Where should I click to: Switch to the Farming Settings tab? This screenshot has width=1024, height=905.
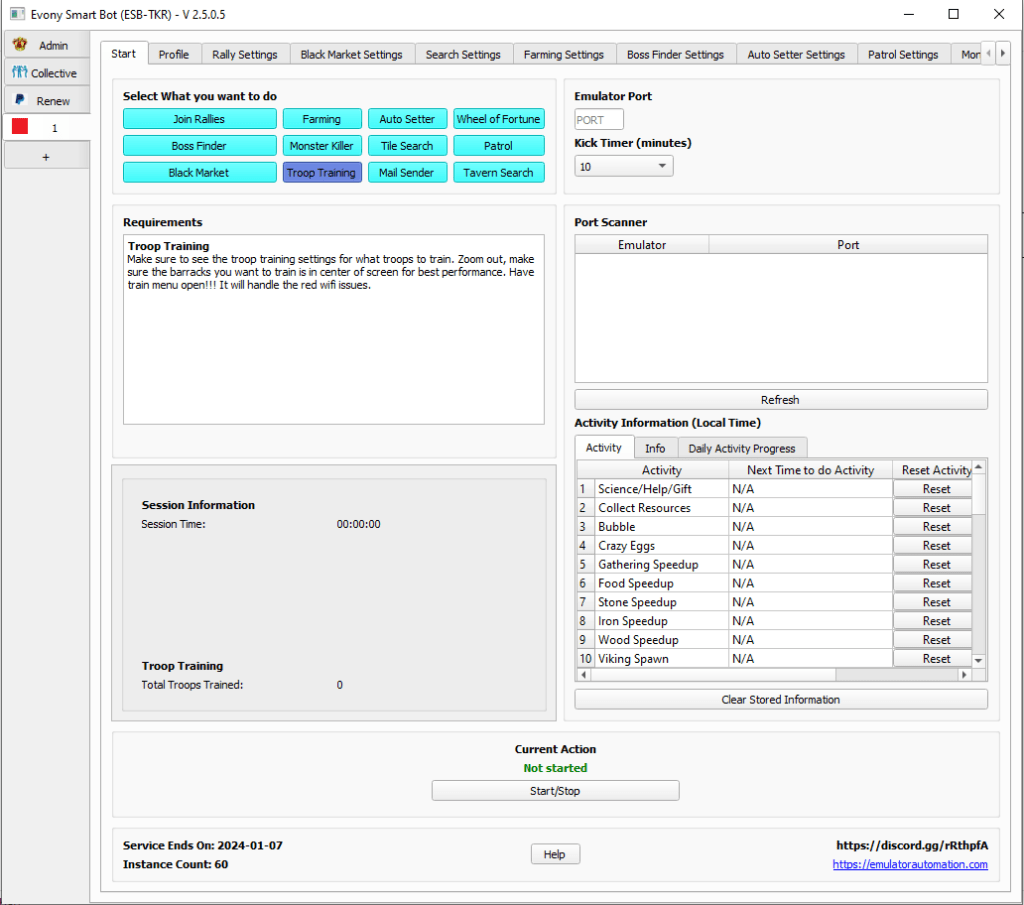pyautogui.click(x=563, y=54)
